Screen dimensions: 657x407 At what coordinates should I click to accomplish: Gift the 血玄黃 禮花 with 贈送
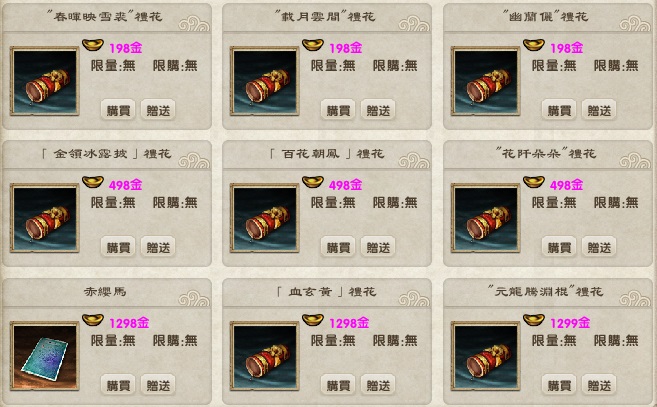tap(378, 385)
